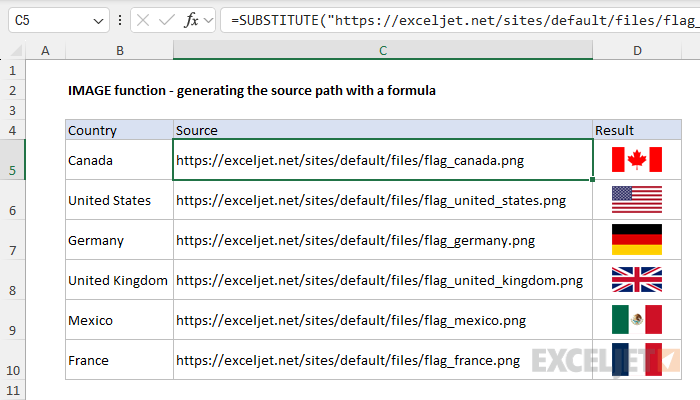Expand the formula bar dropdown chevron
This screenshot has width=700, height=400.
point(208,20)
